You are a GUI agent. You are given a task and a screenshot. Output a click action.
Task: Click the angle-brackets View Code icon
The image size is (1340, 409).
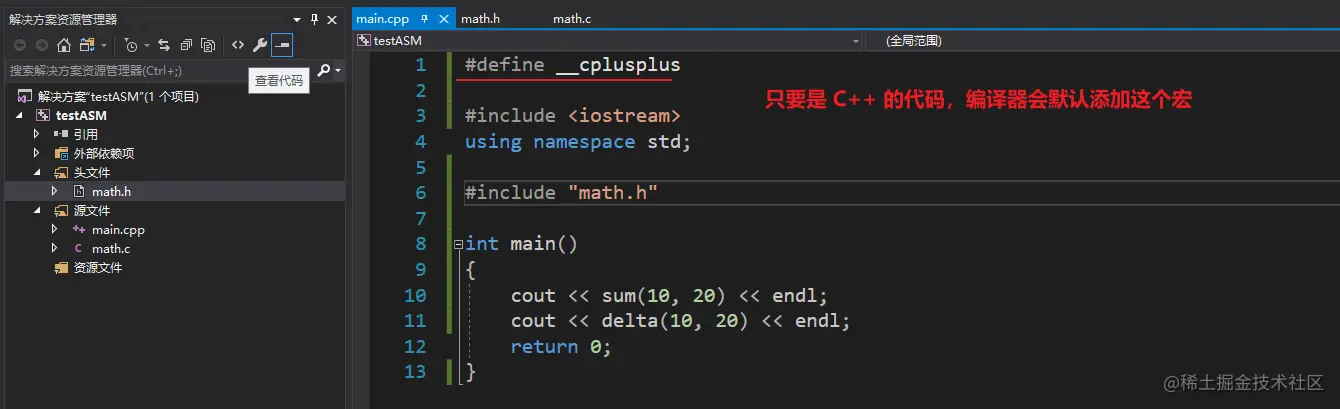[x=238, y=45]
